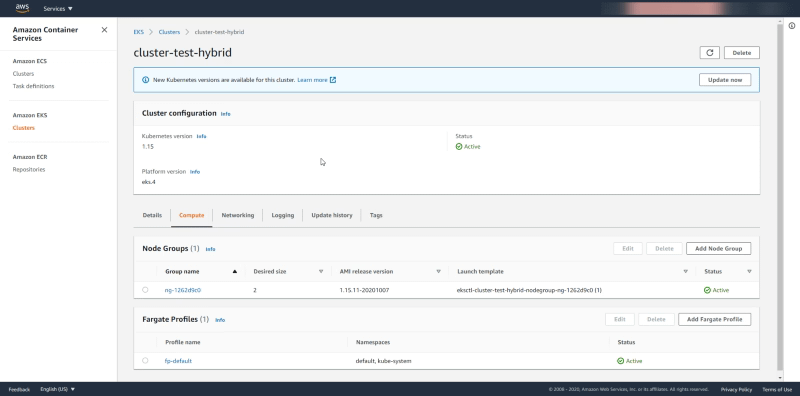Viewport: 800px width, 396px height.
Task: Click the scrollbar down arrow
Action: pyautogui.click(x=779, y=378)
